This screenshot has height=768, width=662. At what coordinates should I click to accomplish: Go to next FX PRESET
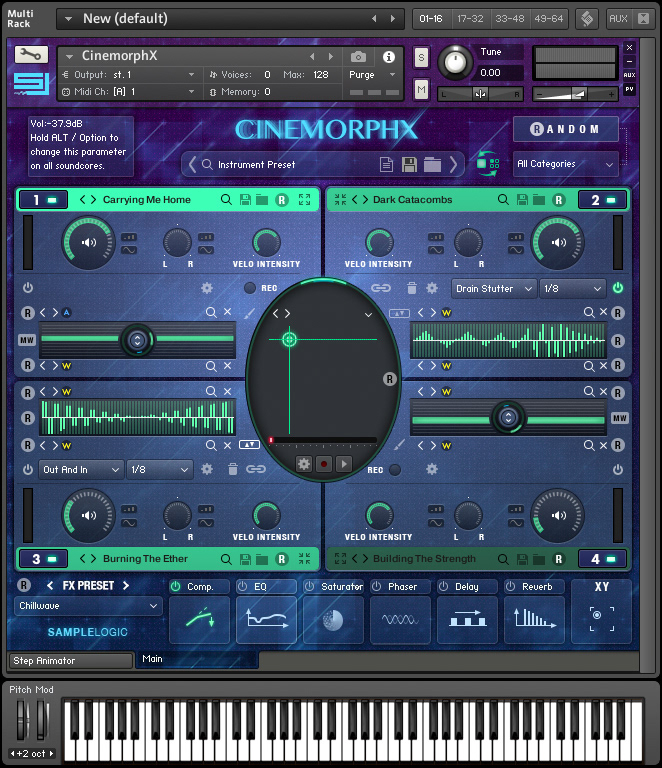[126, 585]
